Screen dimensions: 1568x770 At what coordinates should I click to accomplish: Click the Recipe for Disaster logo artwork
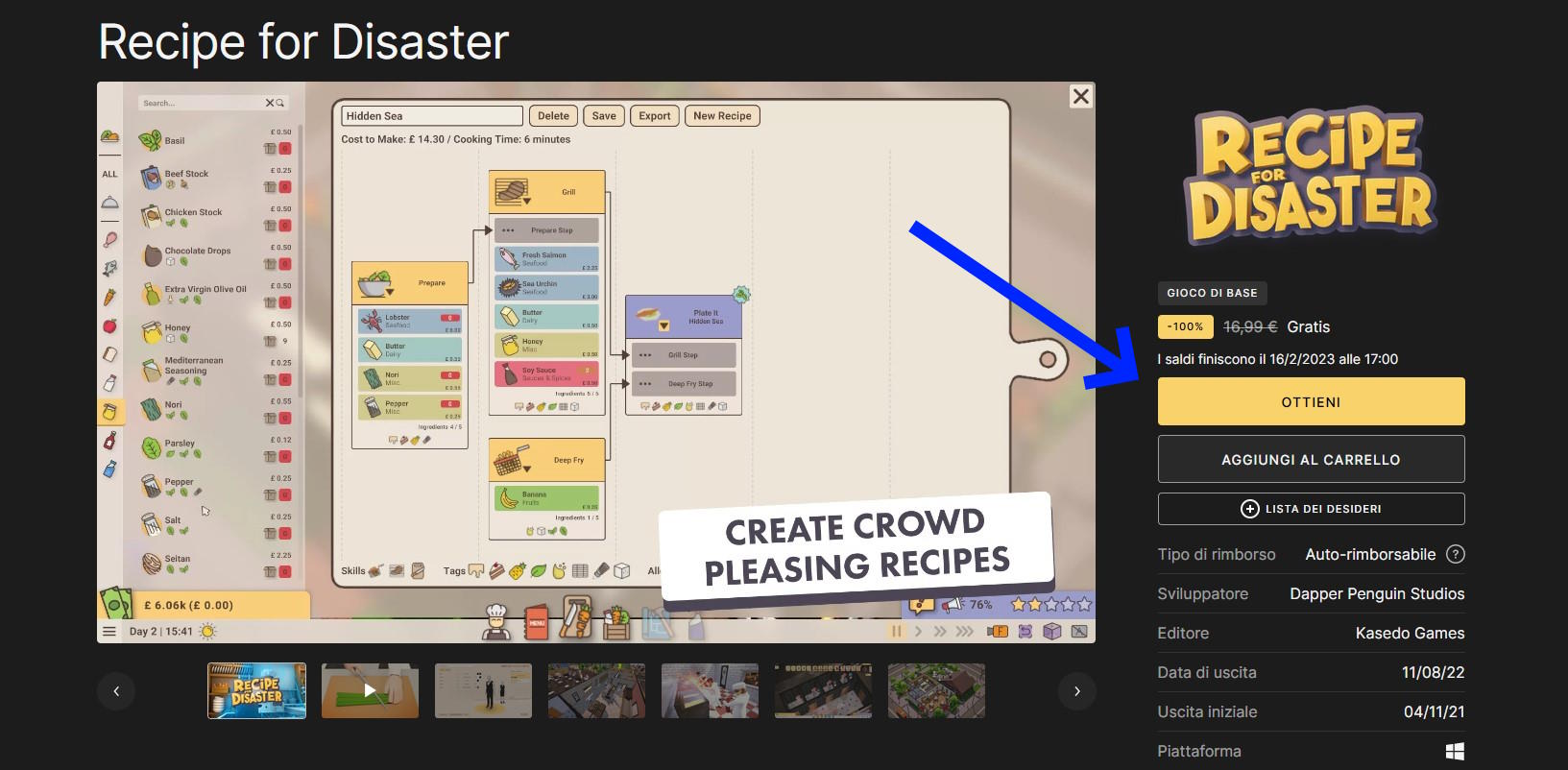pos(1311,176)
